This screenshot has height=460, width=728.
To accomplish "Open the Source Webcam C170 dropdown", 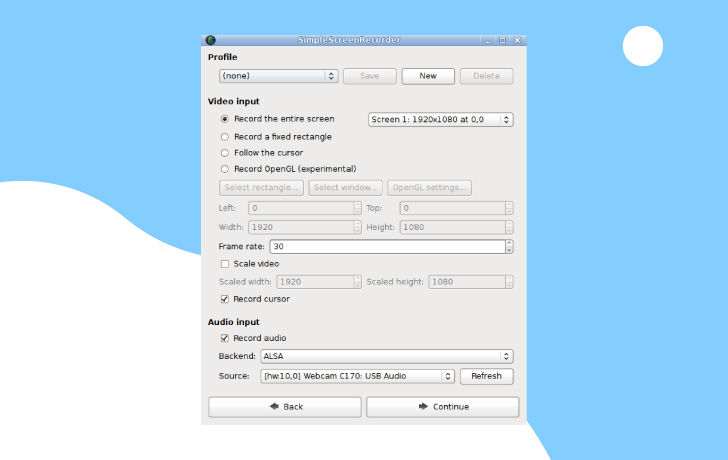I will [x=358, y=376].
